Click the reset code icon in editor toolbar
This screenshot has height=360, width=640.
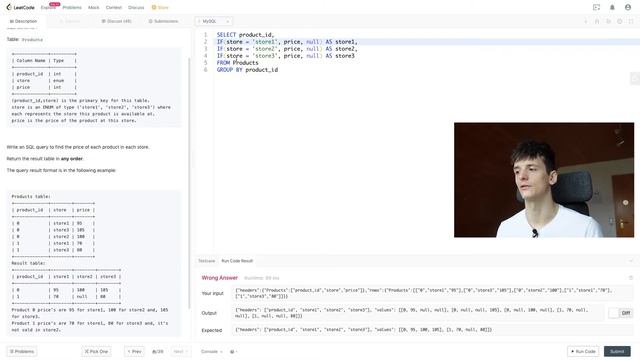[608, 21]
